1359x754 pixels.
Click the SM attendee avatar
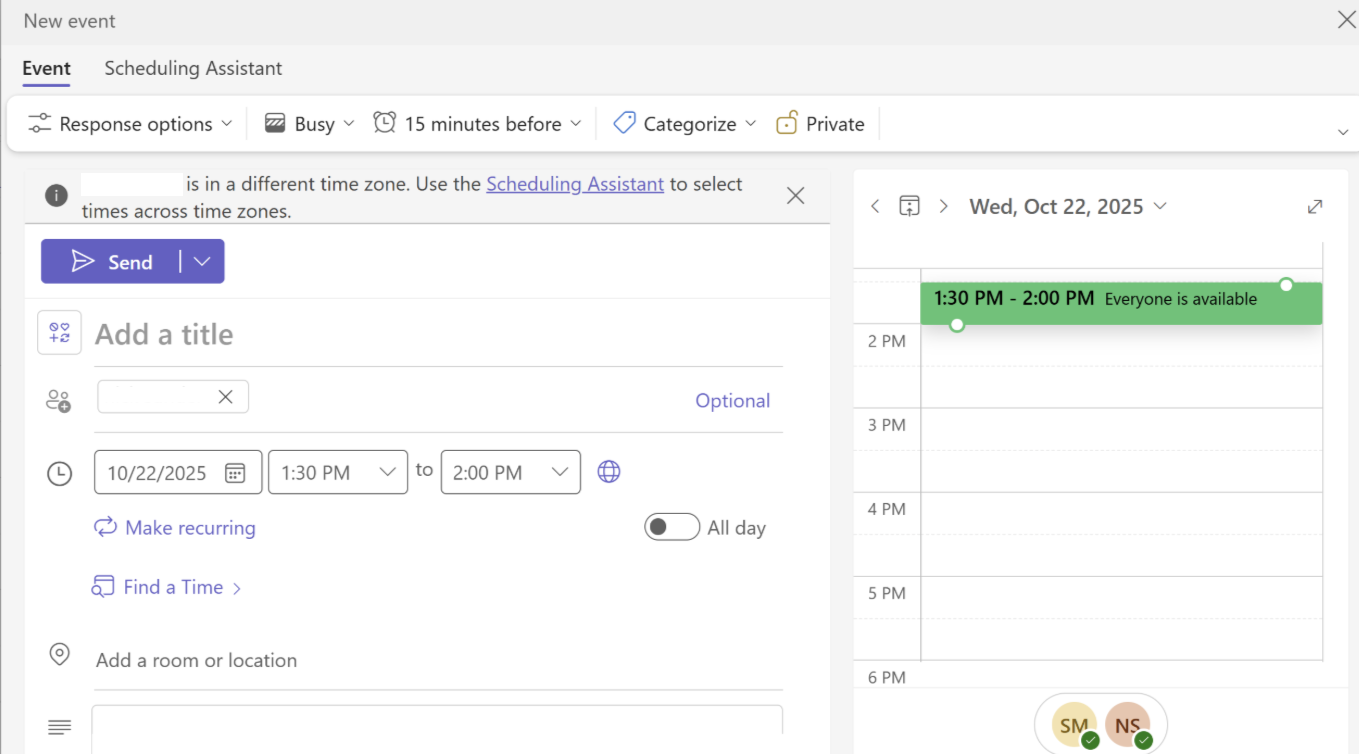(1074, 725)
